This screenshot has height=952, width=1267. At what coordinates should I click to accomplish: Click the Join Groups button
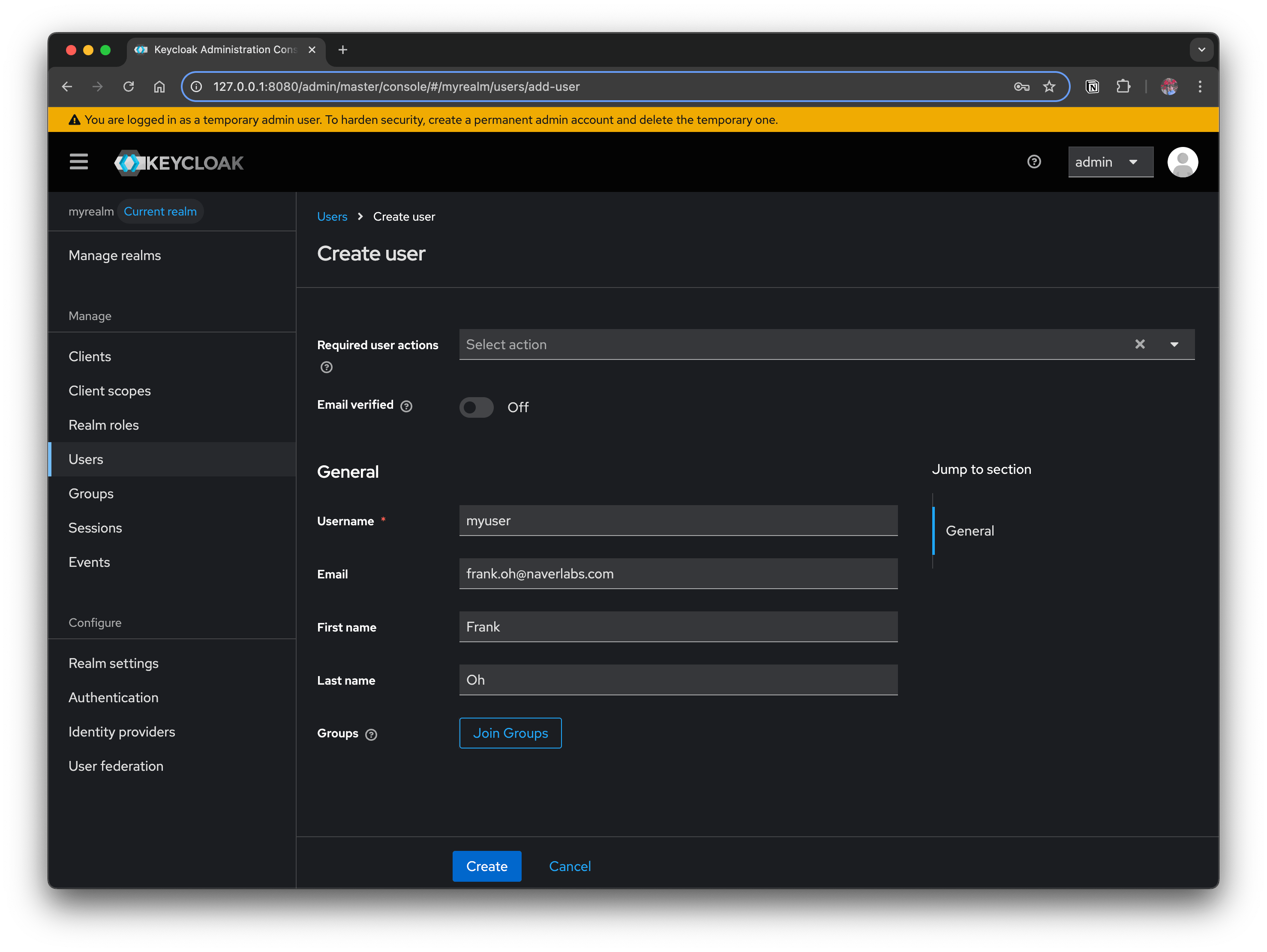pyautogui.click(x=510, y=733)
